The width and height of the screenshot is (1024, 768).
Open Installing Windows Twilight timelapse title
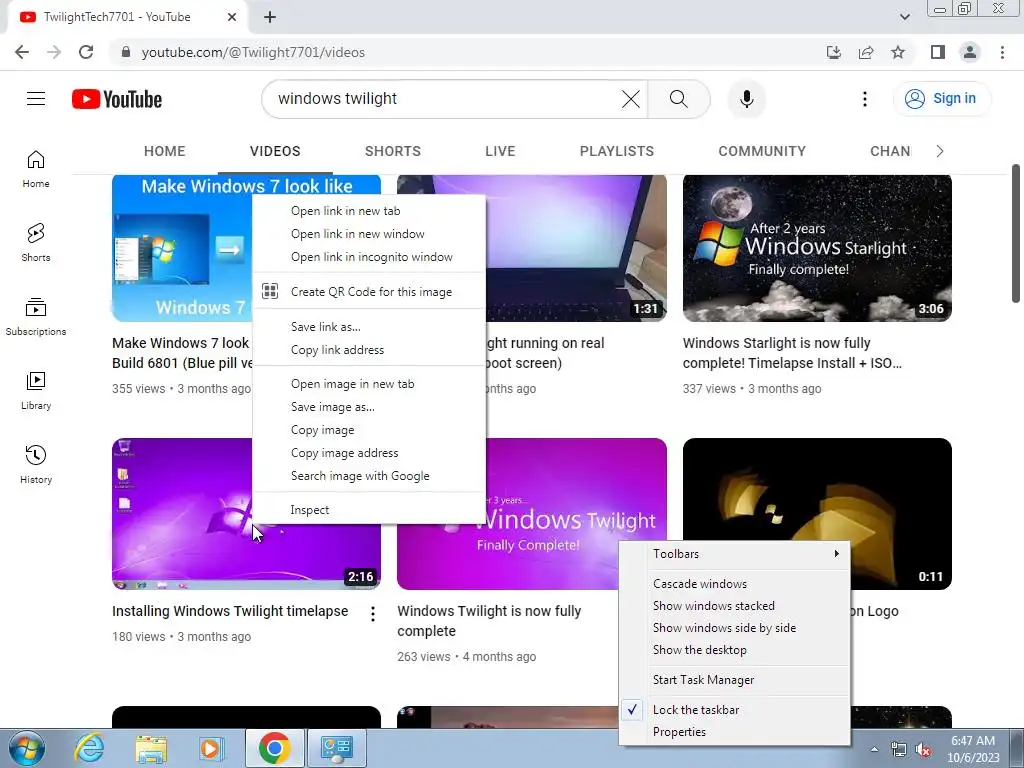click(230, 611)
